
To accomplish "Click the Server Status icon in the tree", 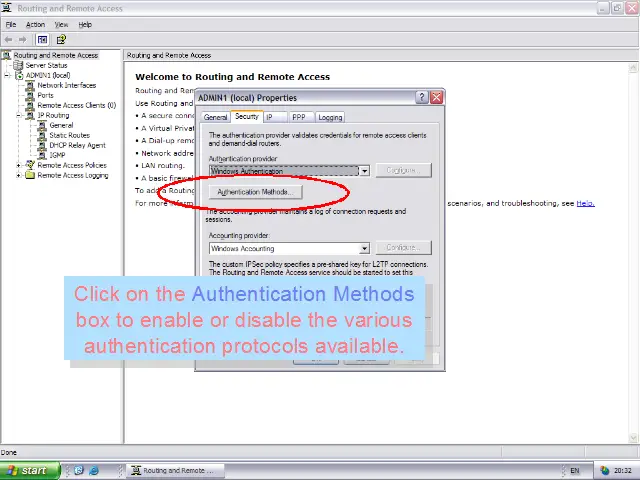I will (x=18, y=65).
